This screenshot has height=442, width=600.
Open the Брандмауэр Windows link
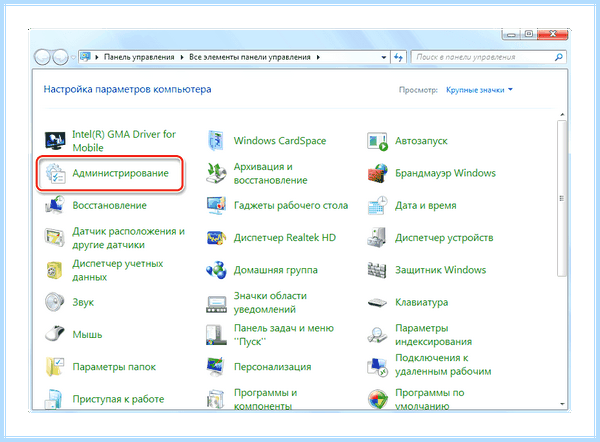coord(445,173)
